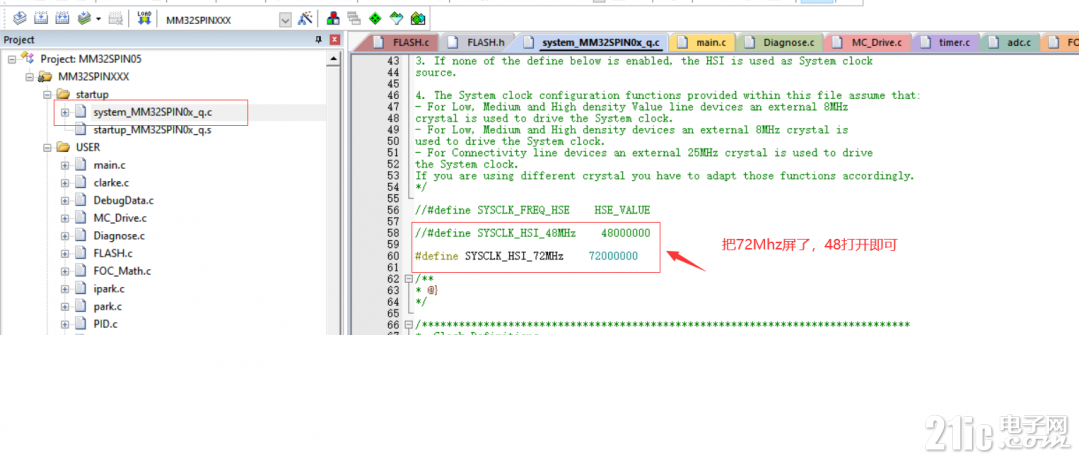The image size is (1079, 458).
Task: Expand DebugData.c node in project tree
Action: click(65, 200)
